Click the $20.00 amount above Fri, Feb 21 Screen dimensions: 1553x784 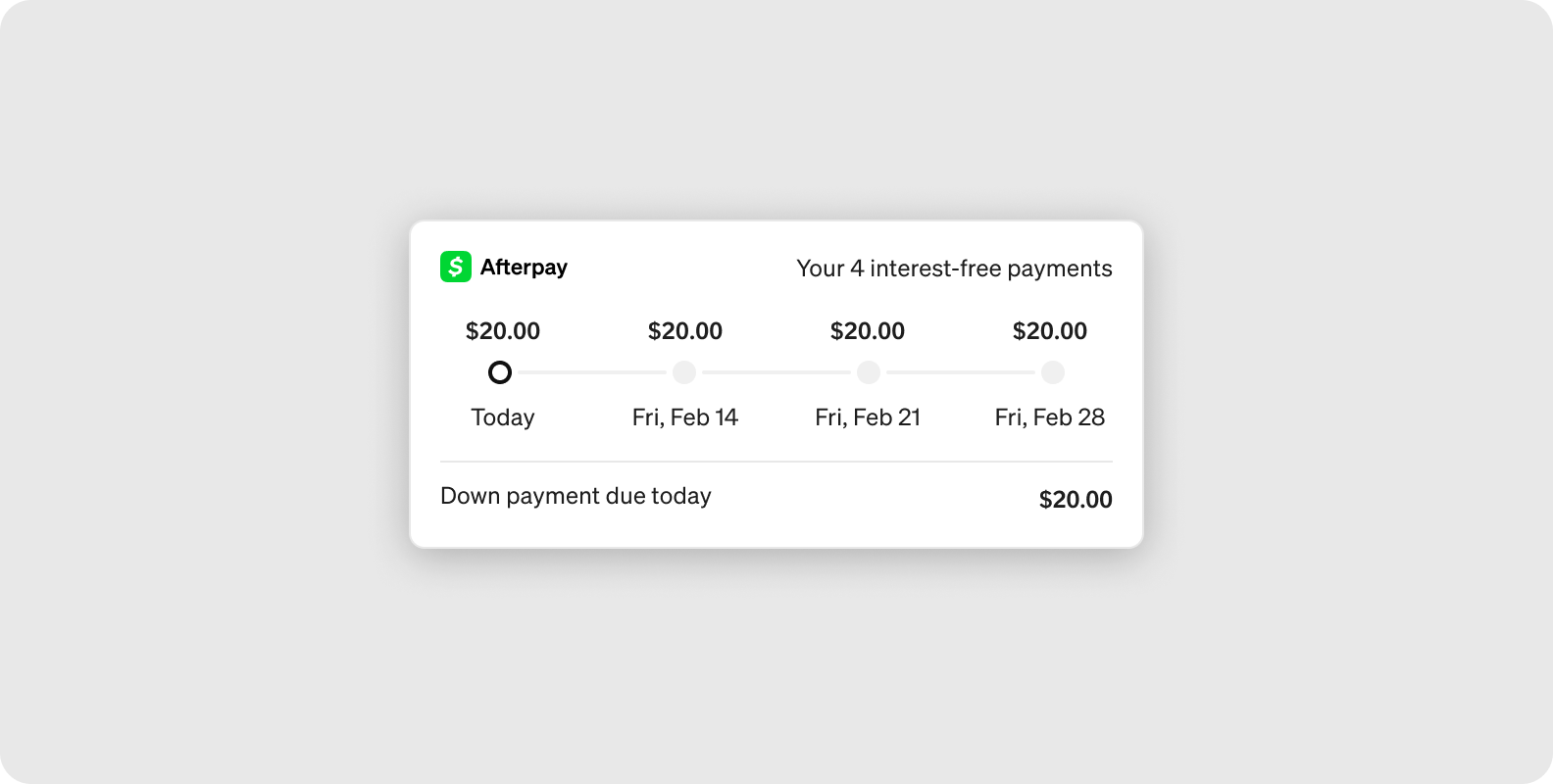pos(868,331)
